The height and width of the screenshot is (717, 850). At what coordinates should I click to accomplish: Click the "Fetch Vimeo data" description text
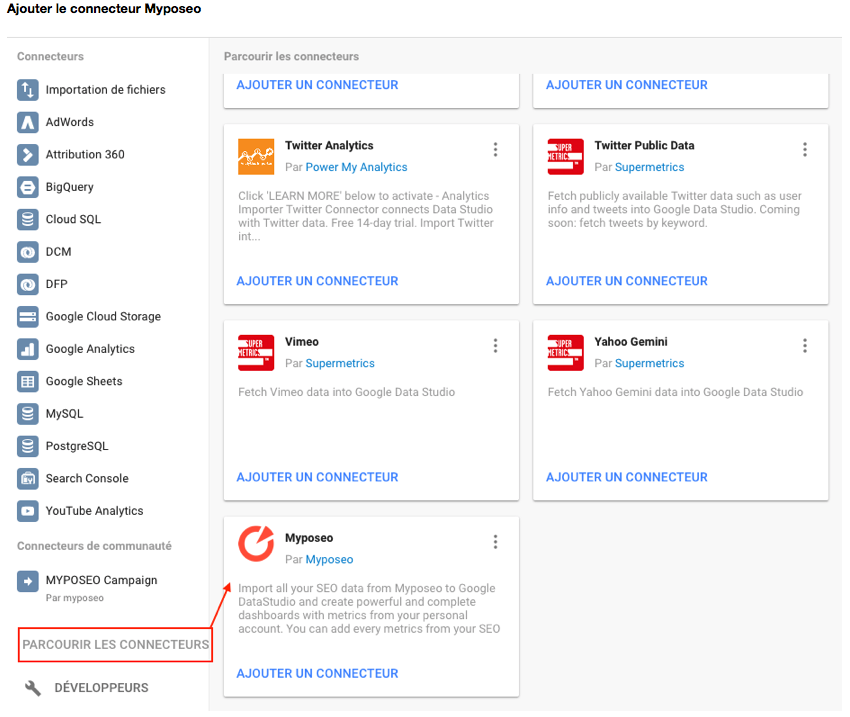(346, 392)
